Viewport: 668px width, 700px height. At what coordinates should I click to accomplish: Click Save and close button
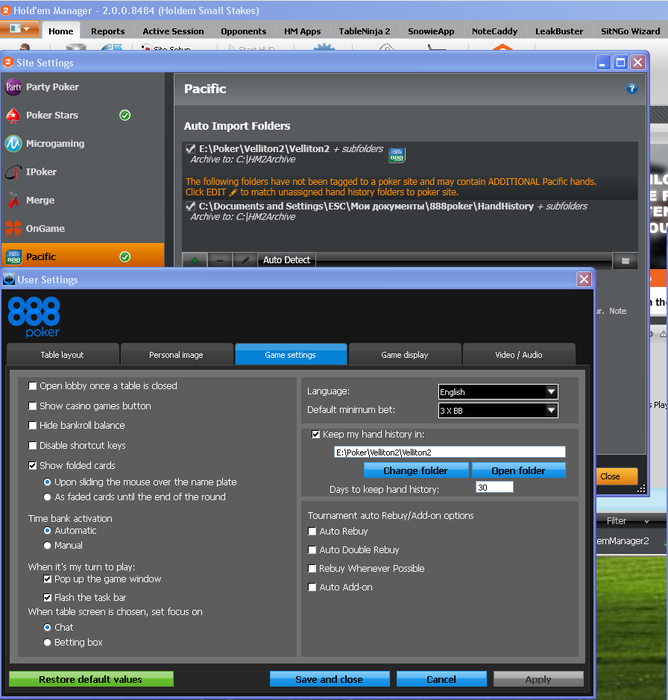330,679
